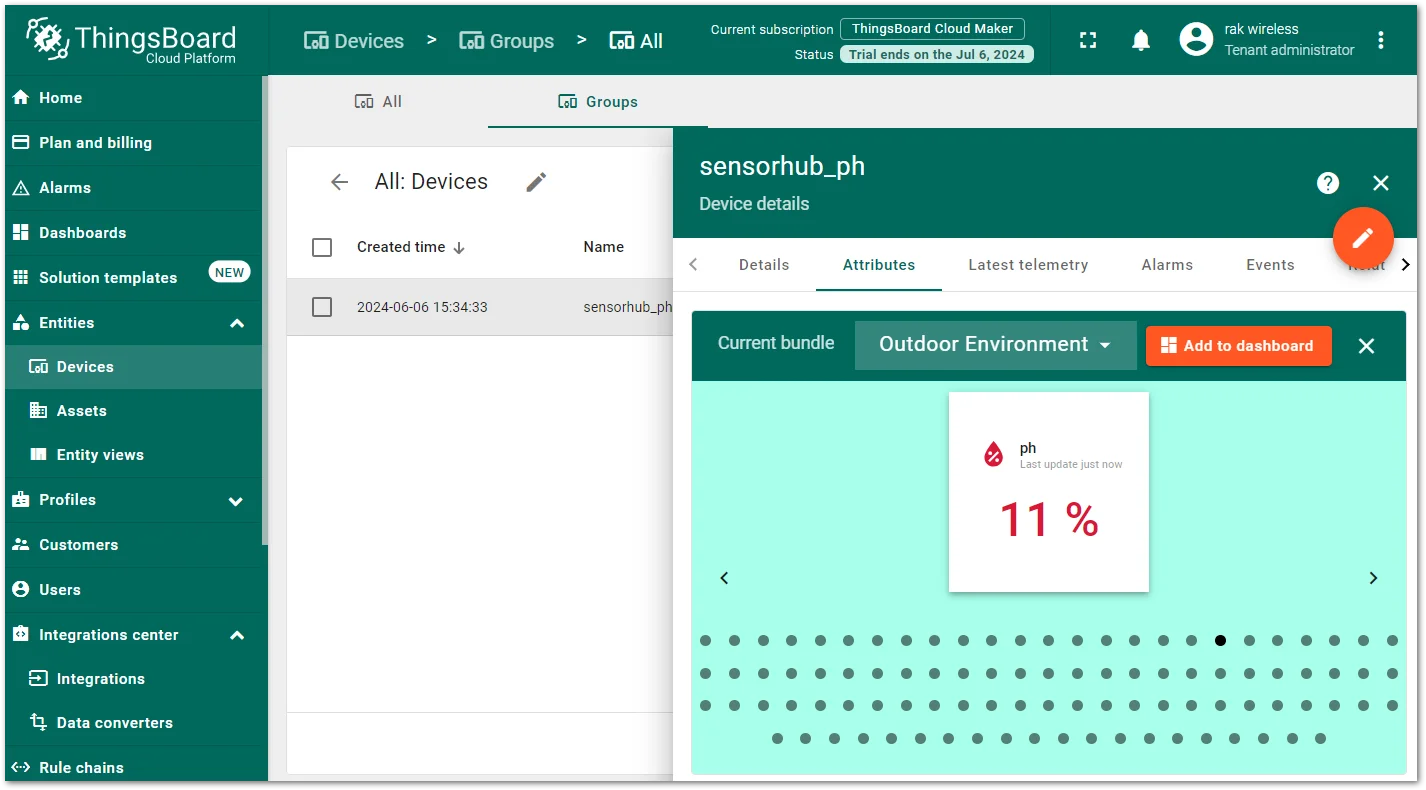1426x790 pixels.
Task: Click Devices in the breadcrumb
Action: click(354, 41)
